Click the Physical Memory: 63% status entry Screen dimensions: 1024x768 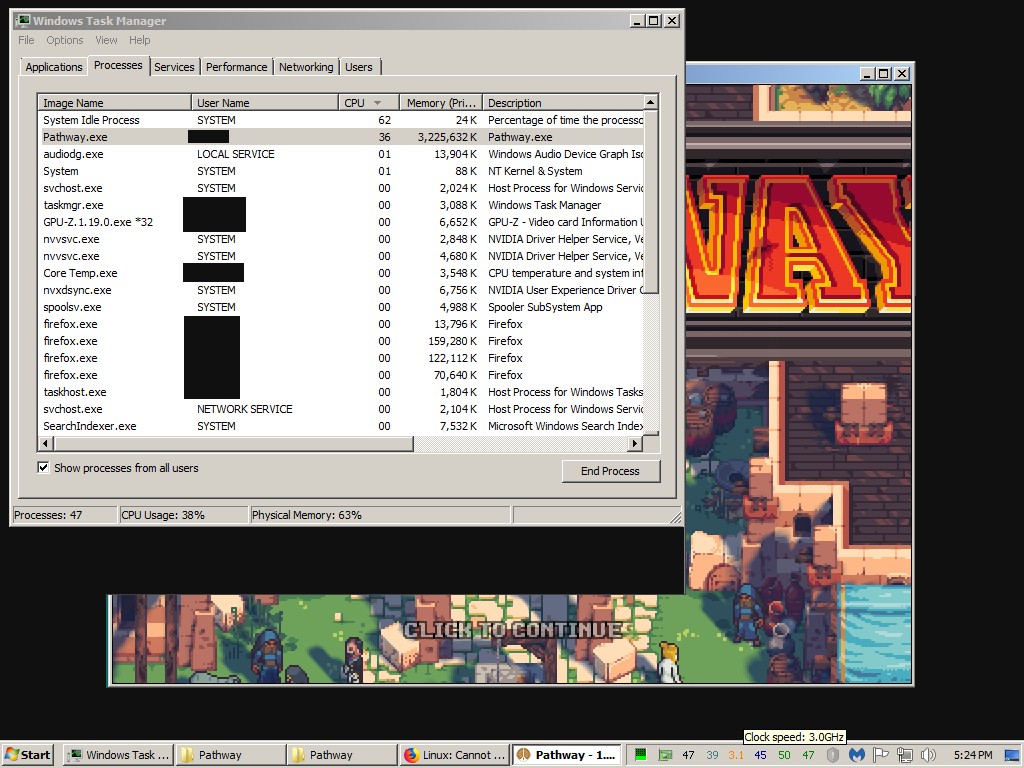click(380, 515)
